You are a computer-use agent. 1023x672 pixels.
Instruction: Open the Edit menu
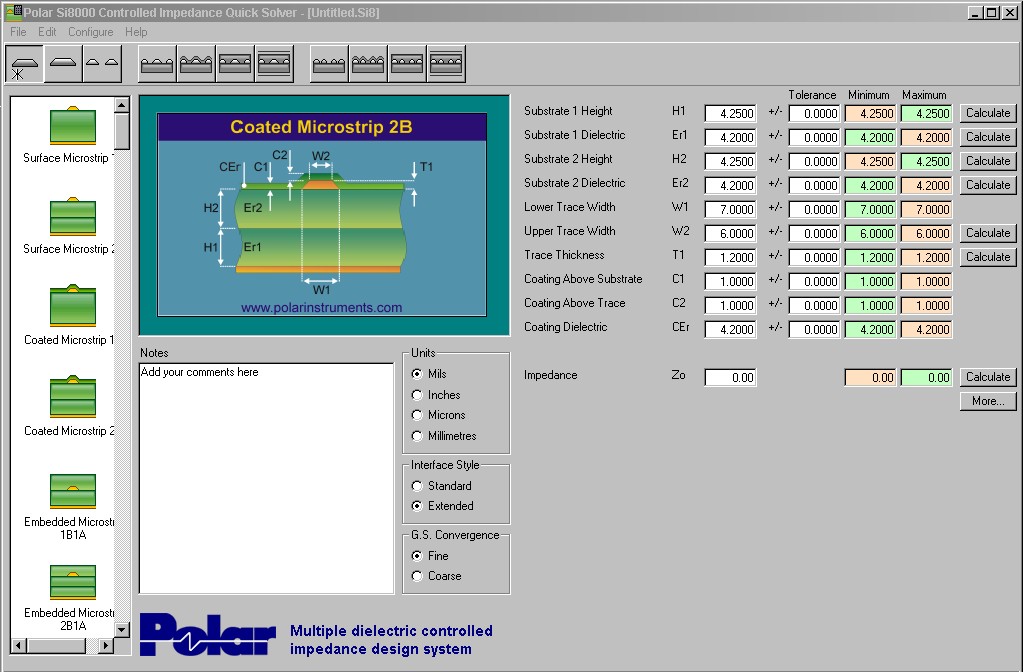[47, 32]
